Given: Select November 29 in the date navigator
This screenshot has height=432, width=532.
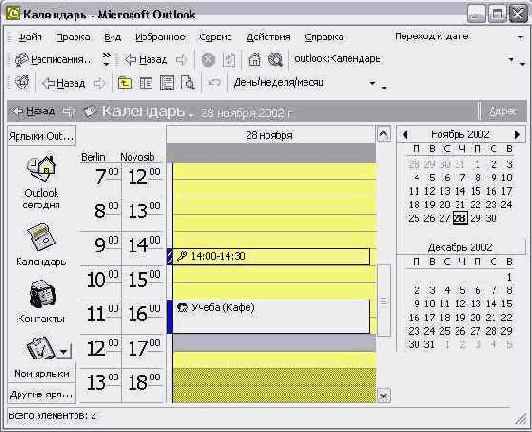Looking at the screenshot, I should click(476, 218).
